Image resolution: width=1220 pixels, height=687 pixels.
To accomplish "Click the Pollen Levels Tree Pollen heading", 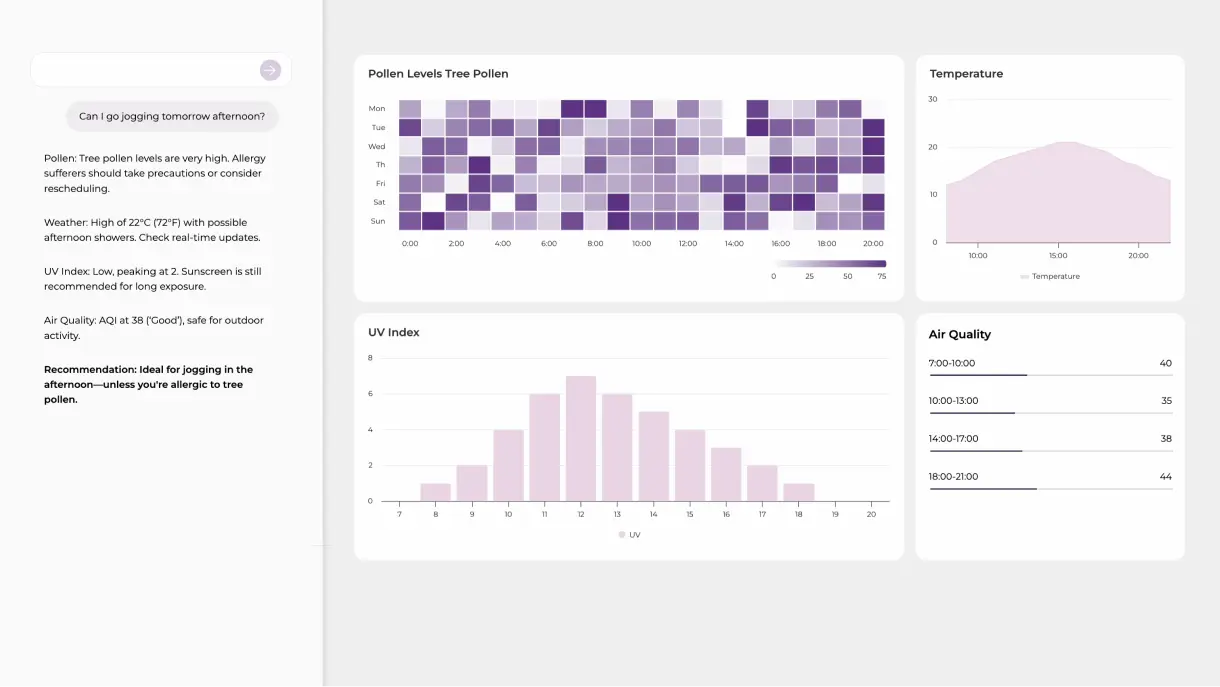I will click(x=437, y=73).
